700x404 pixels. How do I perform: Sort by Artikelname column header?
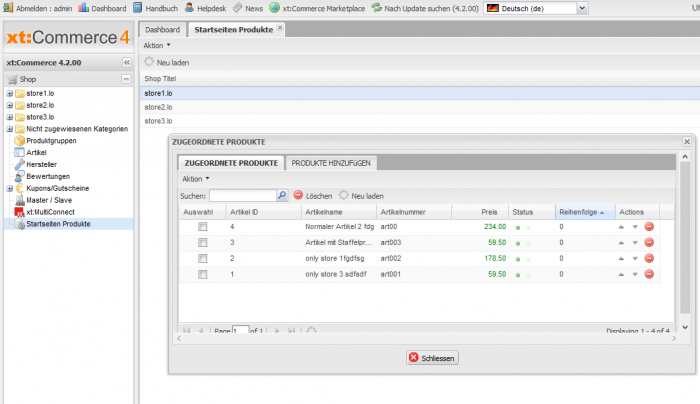339,212
